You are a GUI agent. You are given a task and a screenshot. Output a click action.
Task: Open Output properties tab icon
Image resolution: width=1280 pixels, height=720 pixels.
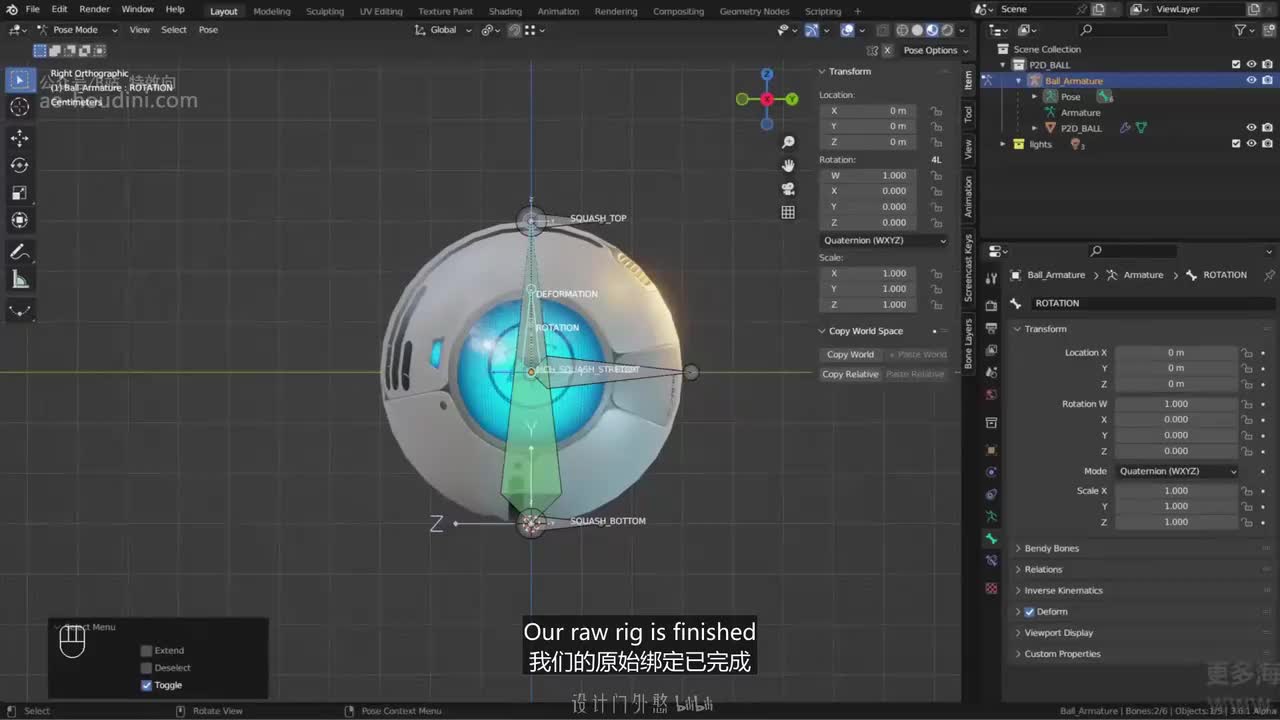click(x=991, y=328)
